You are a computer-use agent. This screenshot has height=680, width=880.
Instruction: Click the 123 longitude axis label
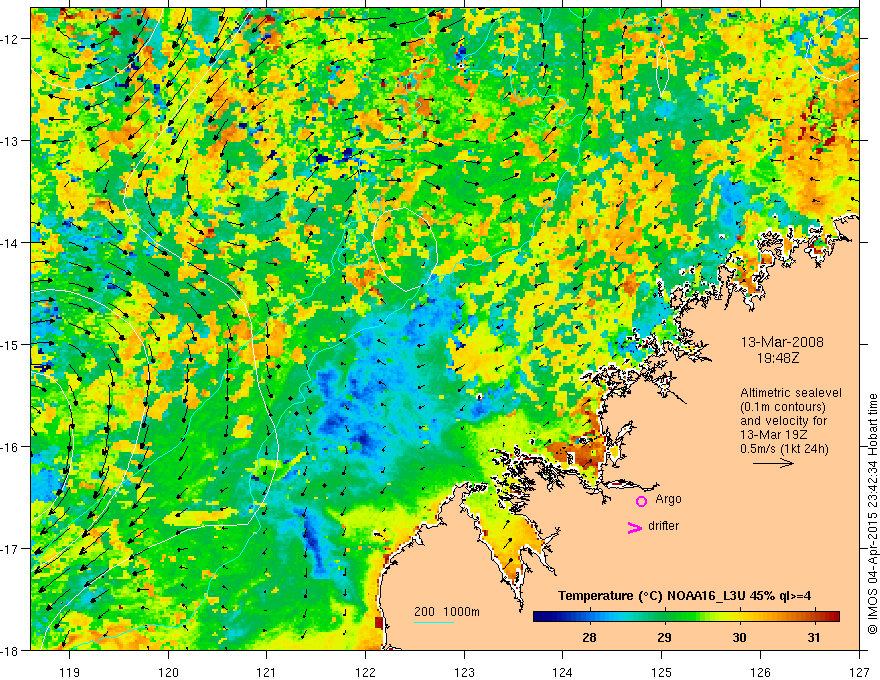coord(464,672)
